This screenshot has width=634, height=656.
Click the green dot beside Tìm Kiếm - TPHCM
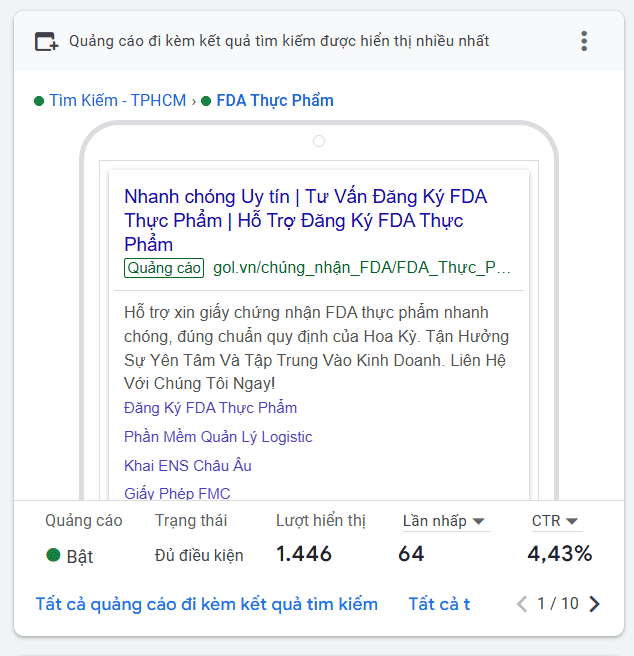[39, 101]
